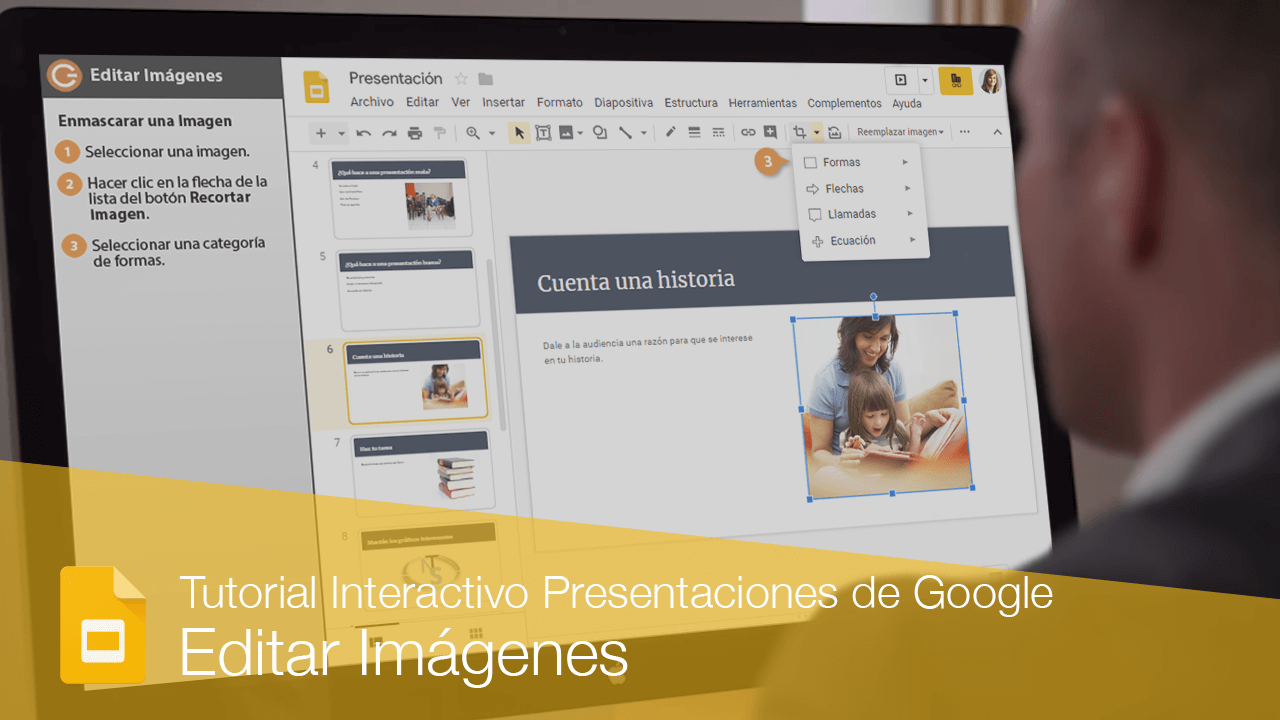Open the user account avatar
The height and width of the screenshot is (720, 1280).
point(990,81)
